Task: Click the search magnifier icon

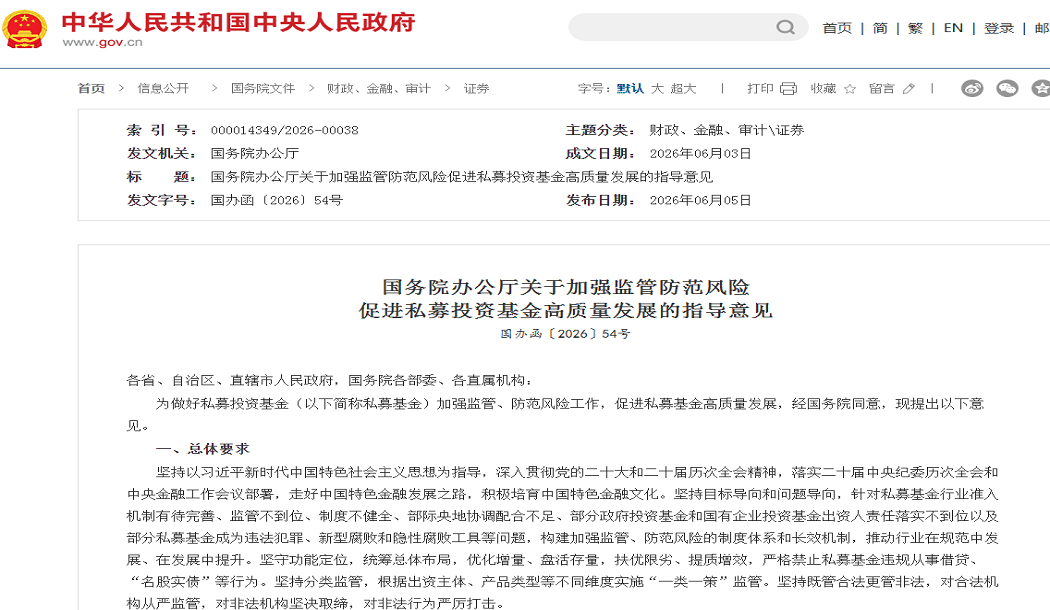Action: point(785,27)
